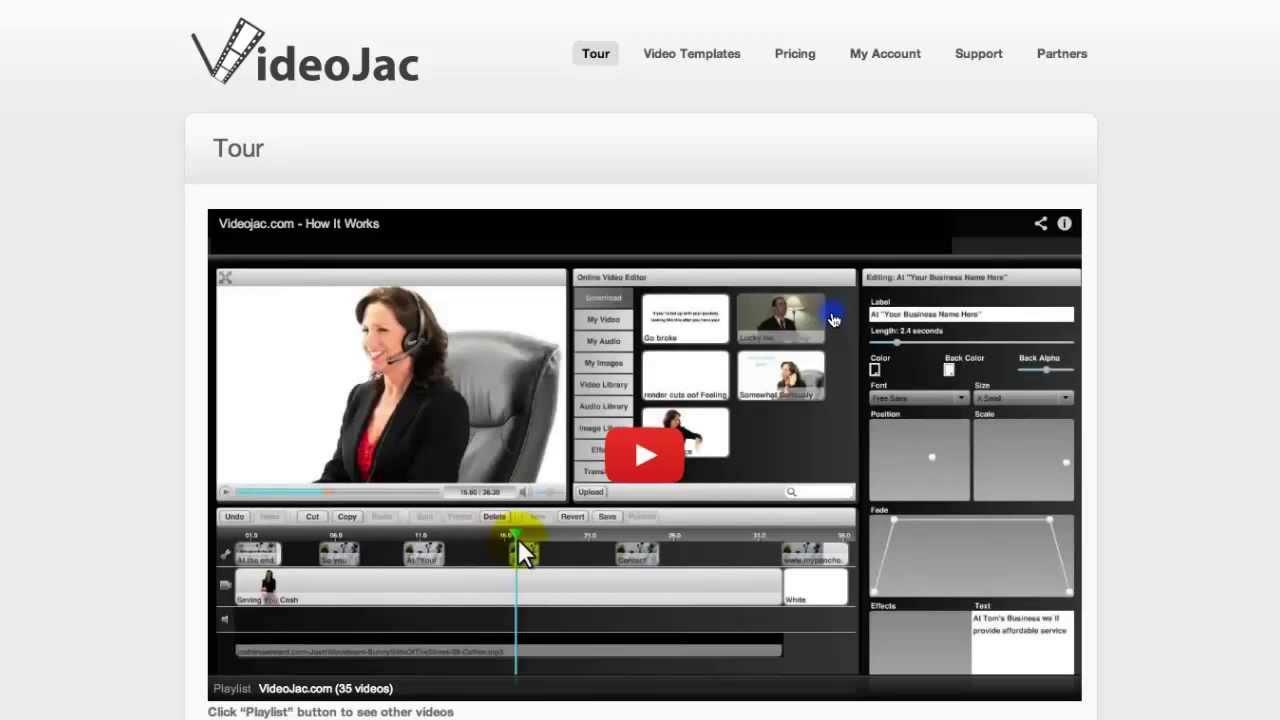Image resolution: width=1280 pixels, height=720 pixels.
Task: Click the 'www.mypончo' text clip at timeline end
Action: coord(814,554)
